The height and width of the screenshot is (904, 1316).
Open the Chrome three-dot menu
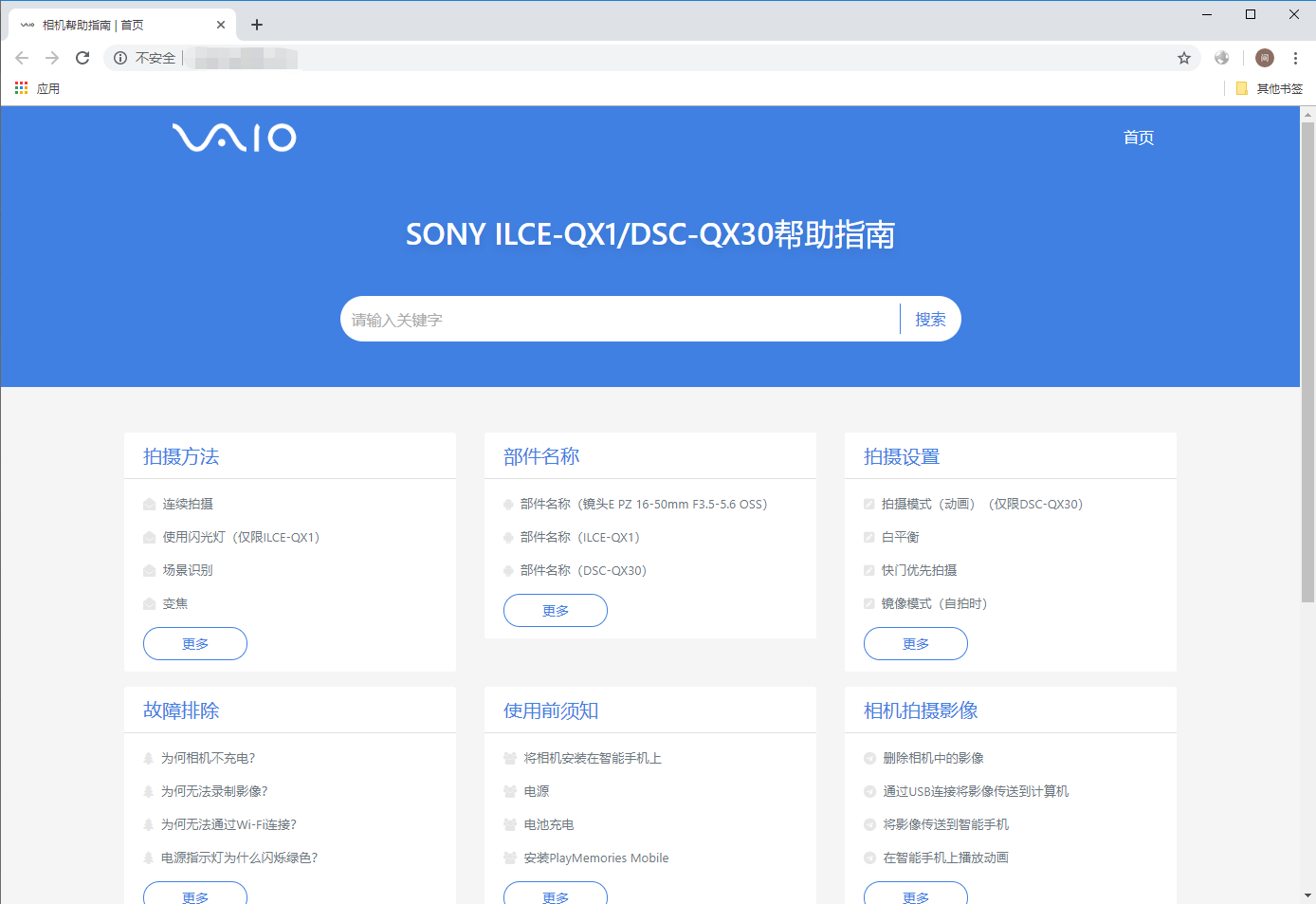[x=1295, y=58]
